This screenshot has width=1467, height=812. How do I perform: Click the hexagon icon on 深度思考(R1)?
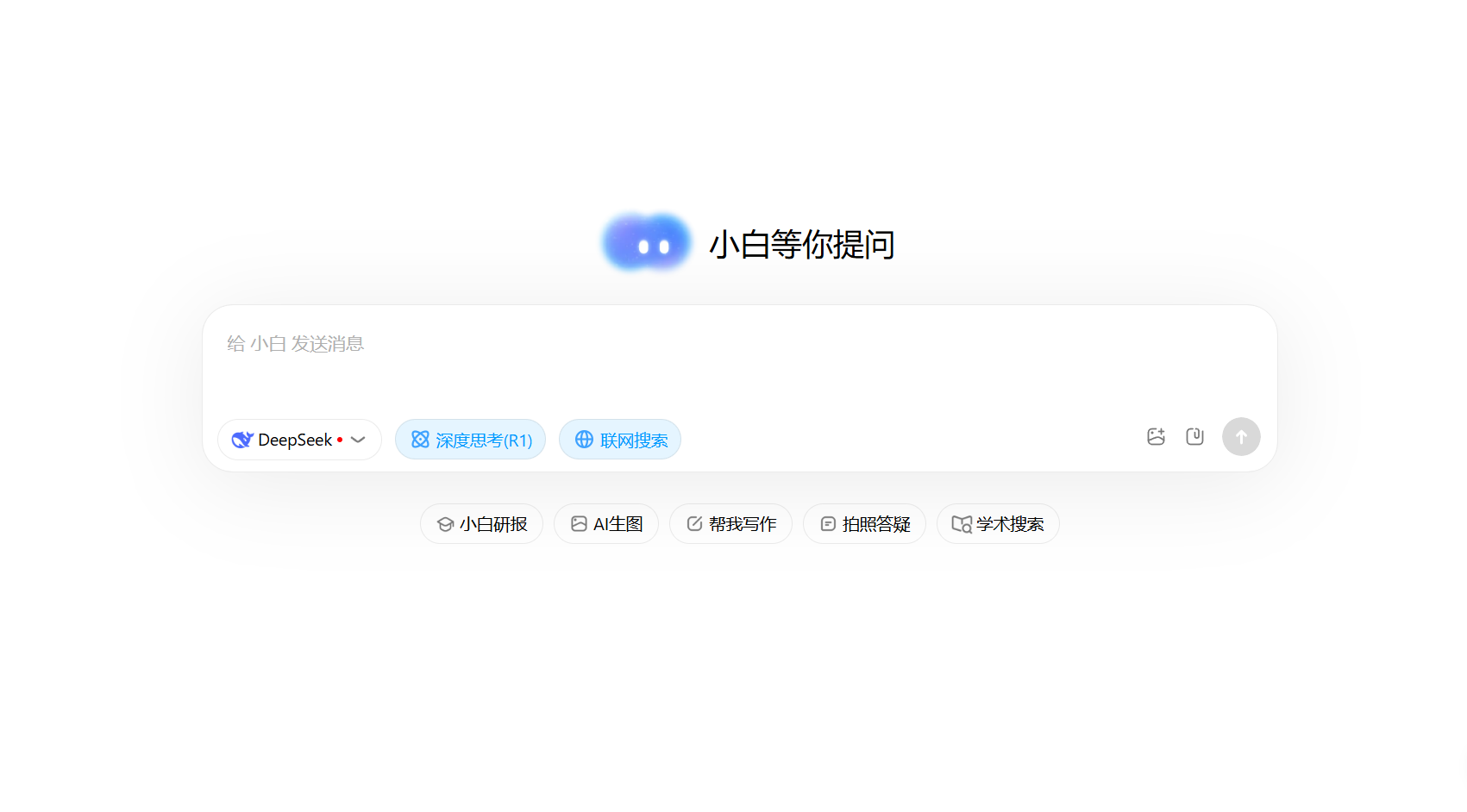(x=419, y=440)
